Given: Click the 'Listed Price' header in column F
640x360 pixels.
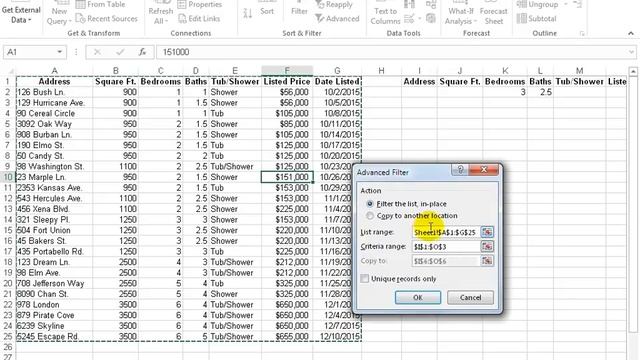Looking at the screenshot, I should coord(287,82).
